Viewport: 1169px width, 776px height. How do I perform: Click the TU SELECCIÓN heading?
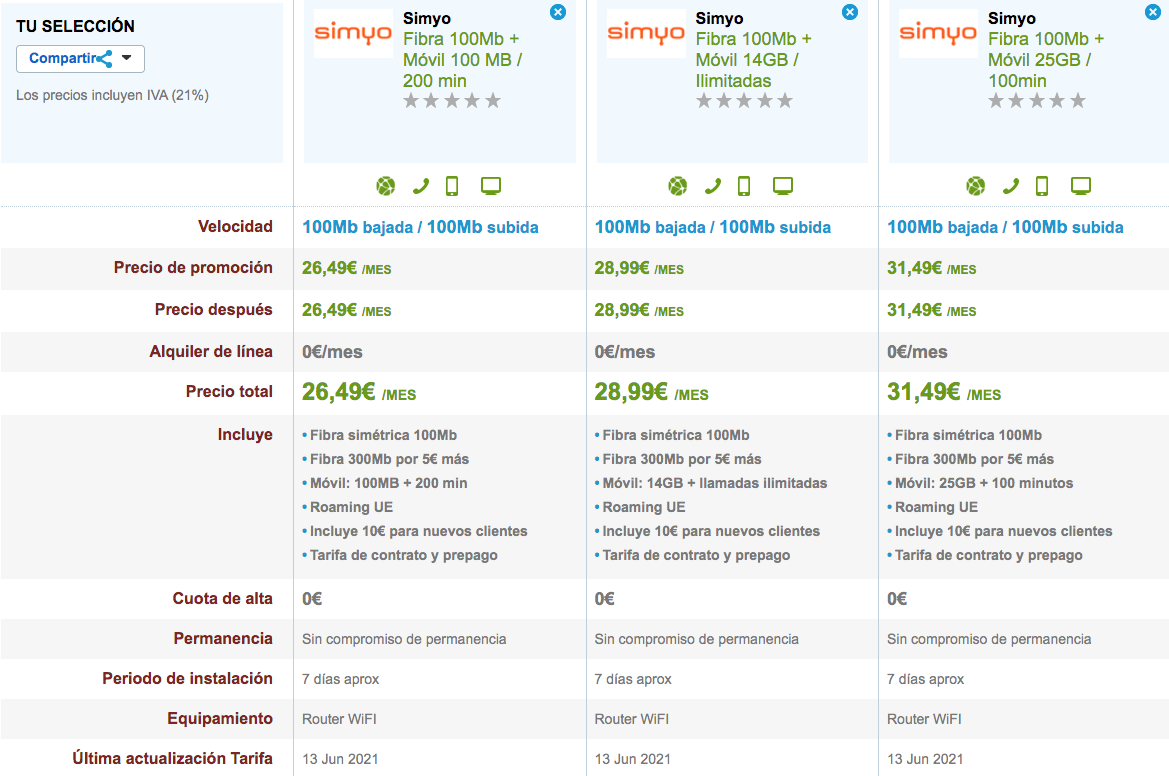pos(75,26)
